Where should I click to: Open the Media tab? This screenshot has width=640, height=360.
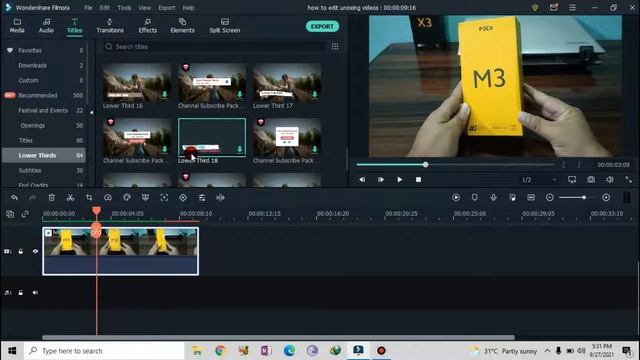click(17, 26)
